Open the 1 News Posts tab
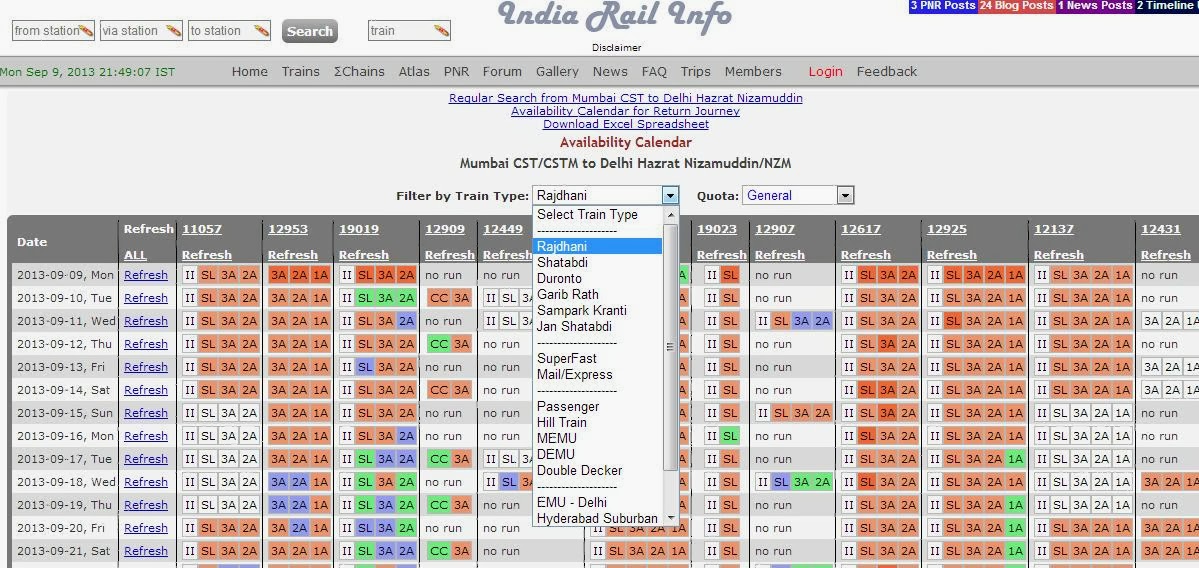Screen dimensions: 1199x568 click(1095, 6)
